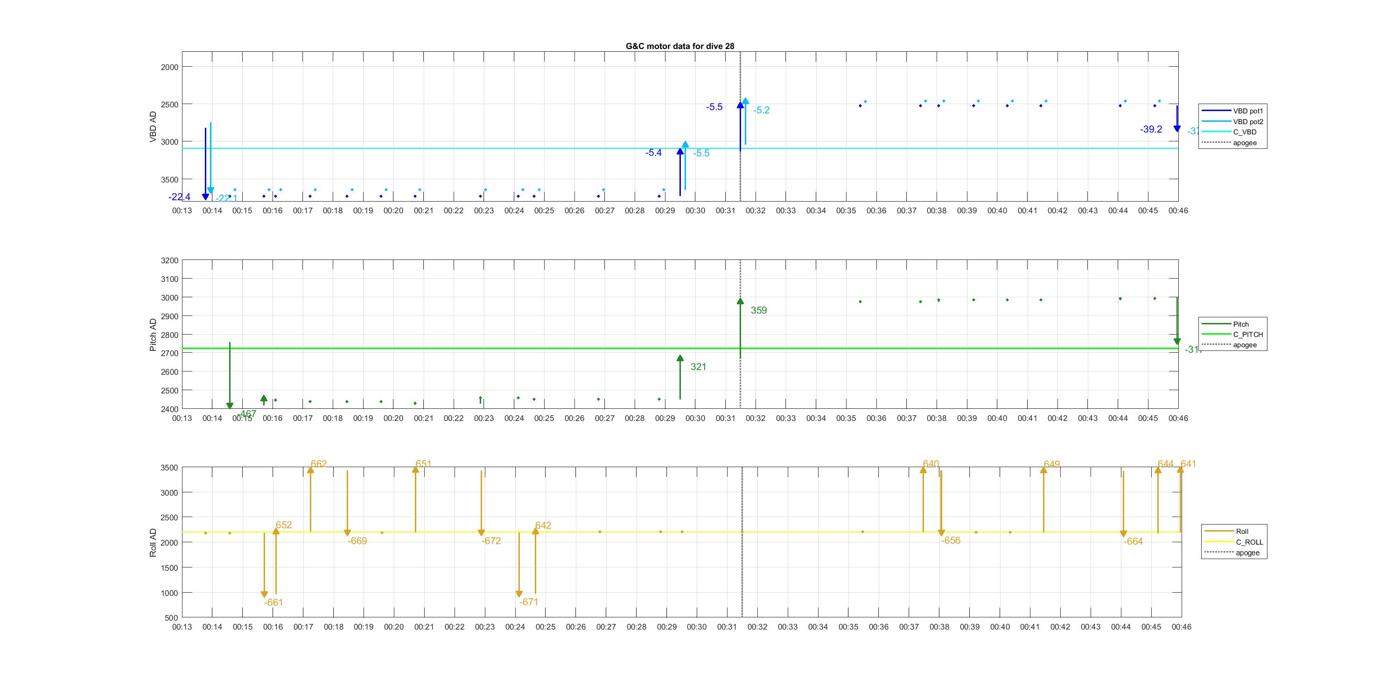Click the '-5.4' value label in VBD plot

coord(653,153)
